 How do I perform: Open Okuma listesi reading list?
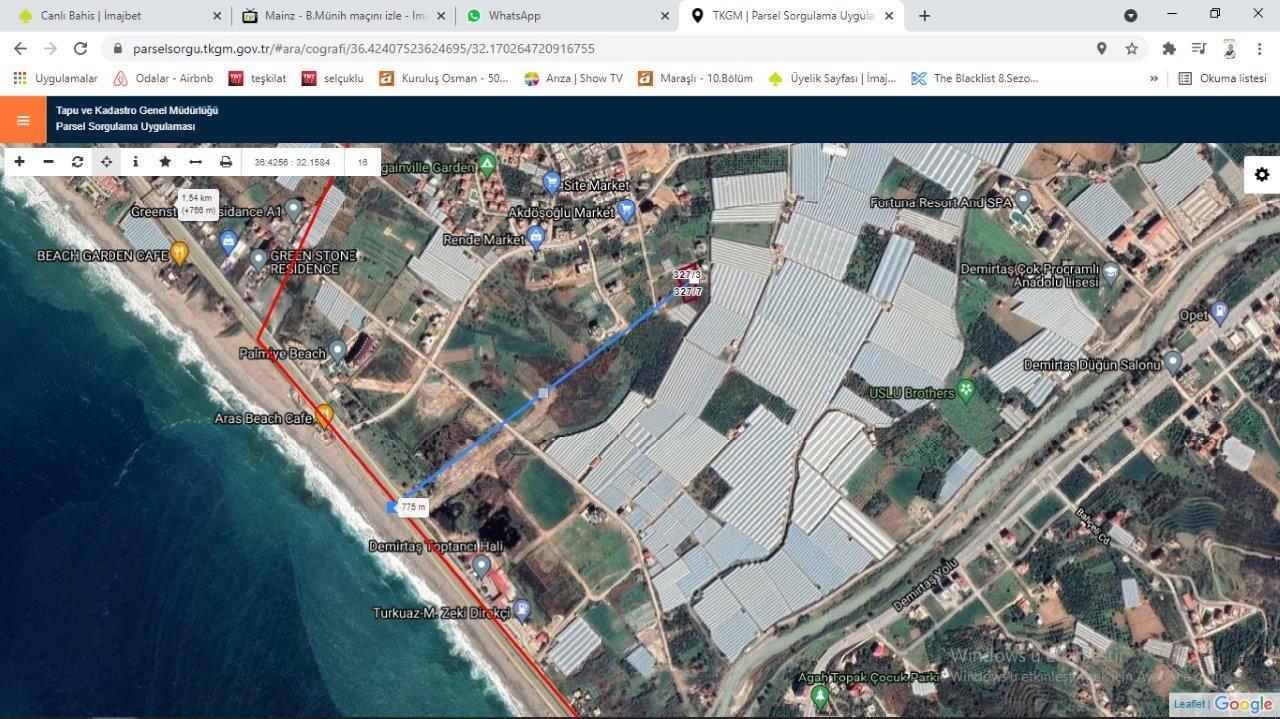coord(1222,78)
